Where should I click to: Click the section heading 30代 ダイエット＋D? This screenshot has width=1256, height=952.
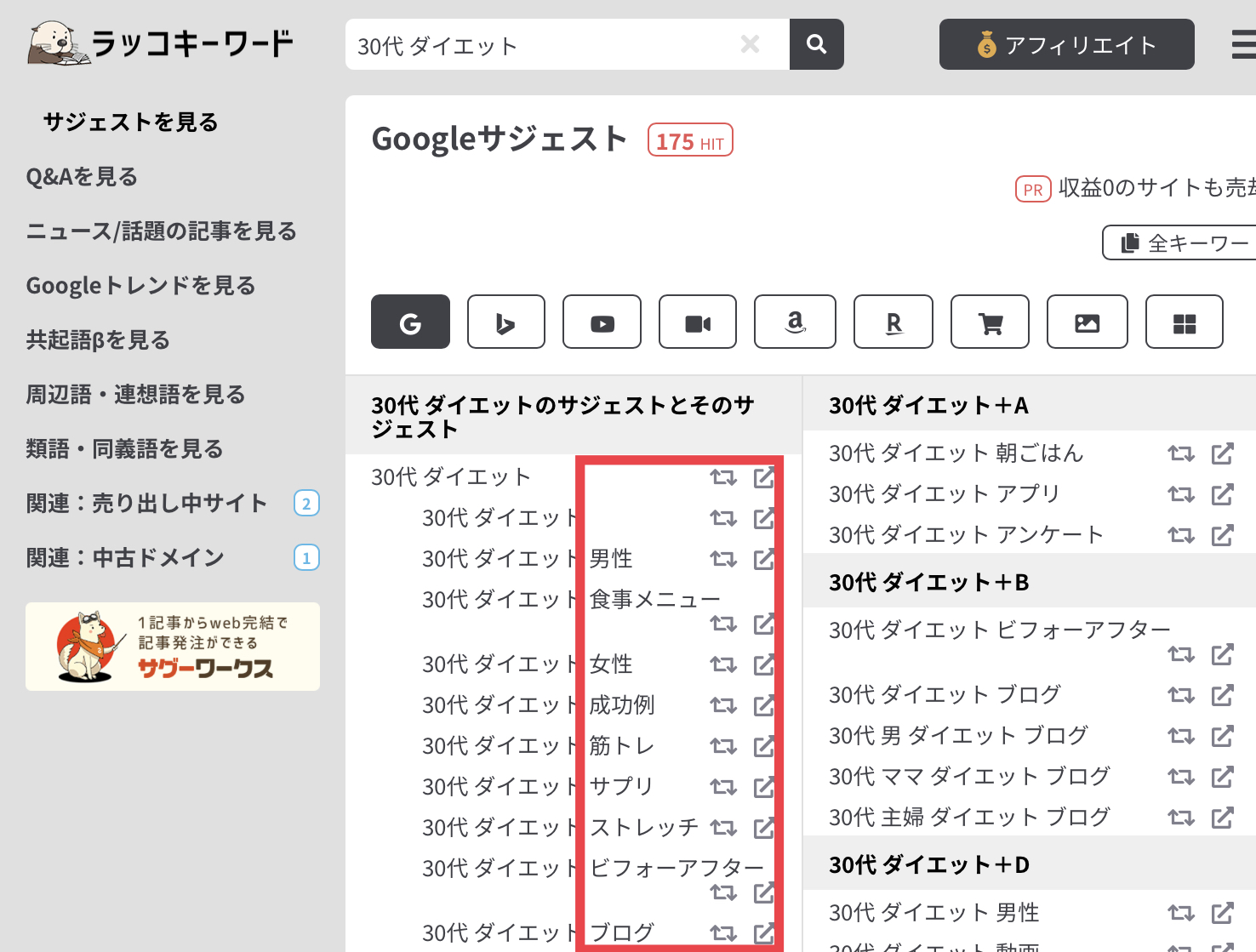929,865
